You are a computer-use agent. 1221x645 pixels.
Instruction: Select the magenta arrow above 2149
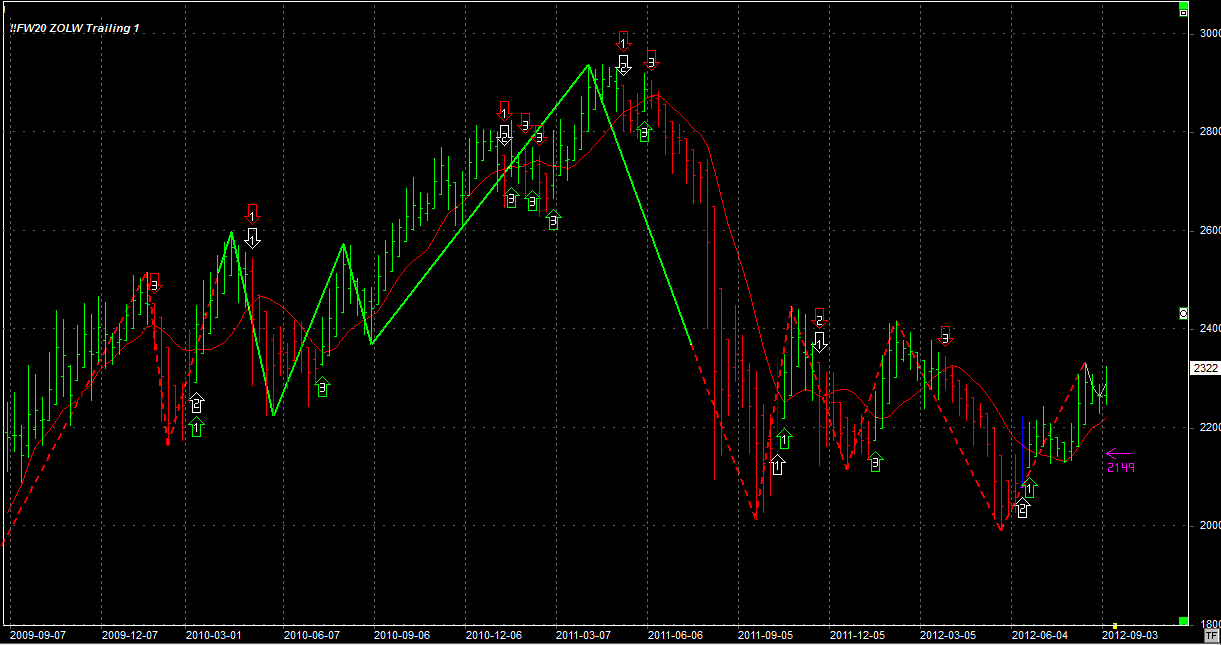[x=1118, y=453]
